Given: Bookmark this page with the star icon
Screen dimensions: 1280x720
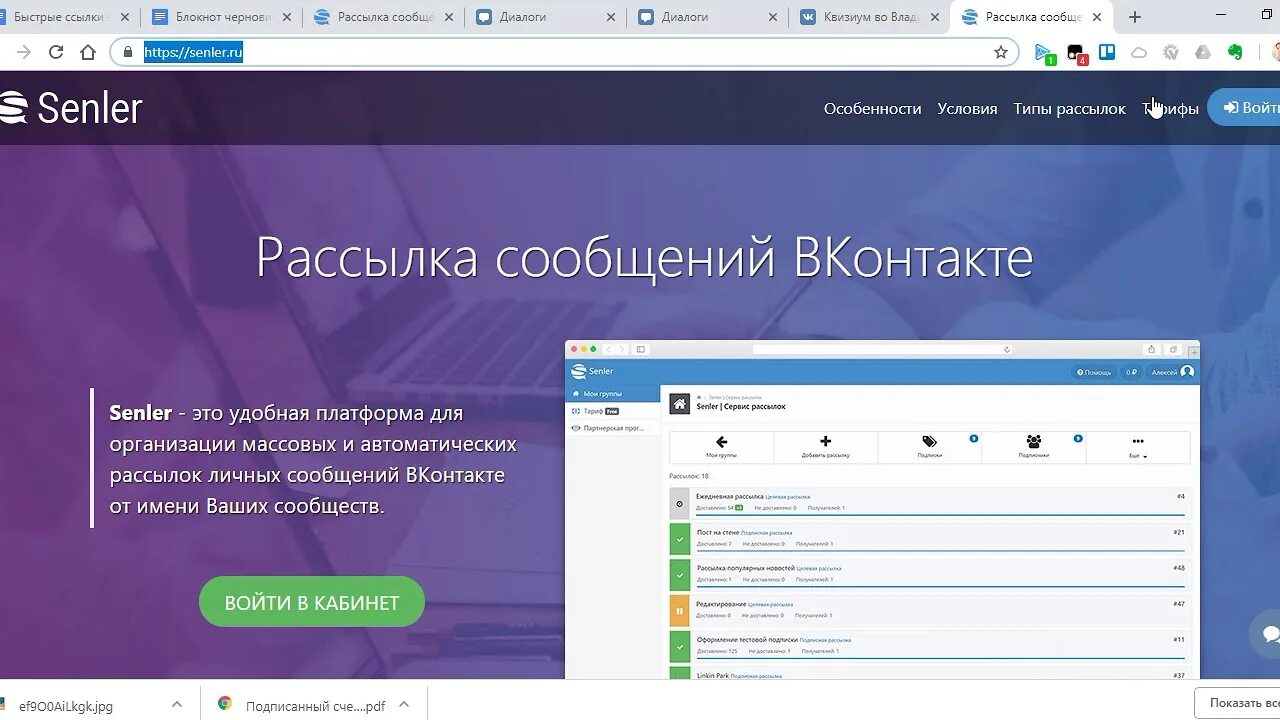Looking at the screenshot, I should pos(1001,52).
